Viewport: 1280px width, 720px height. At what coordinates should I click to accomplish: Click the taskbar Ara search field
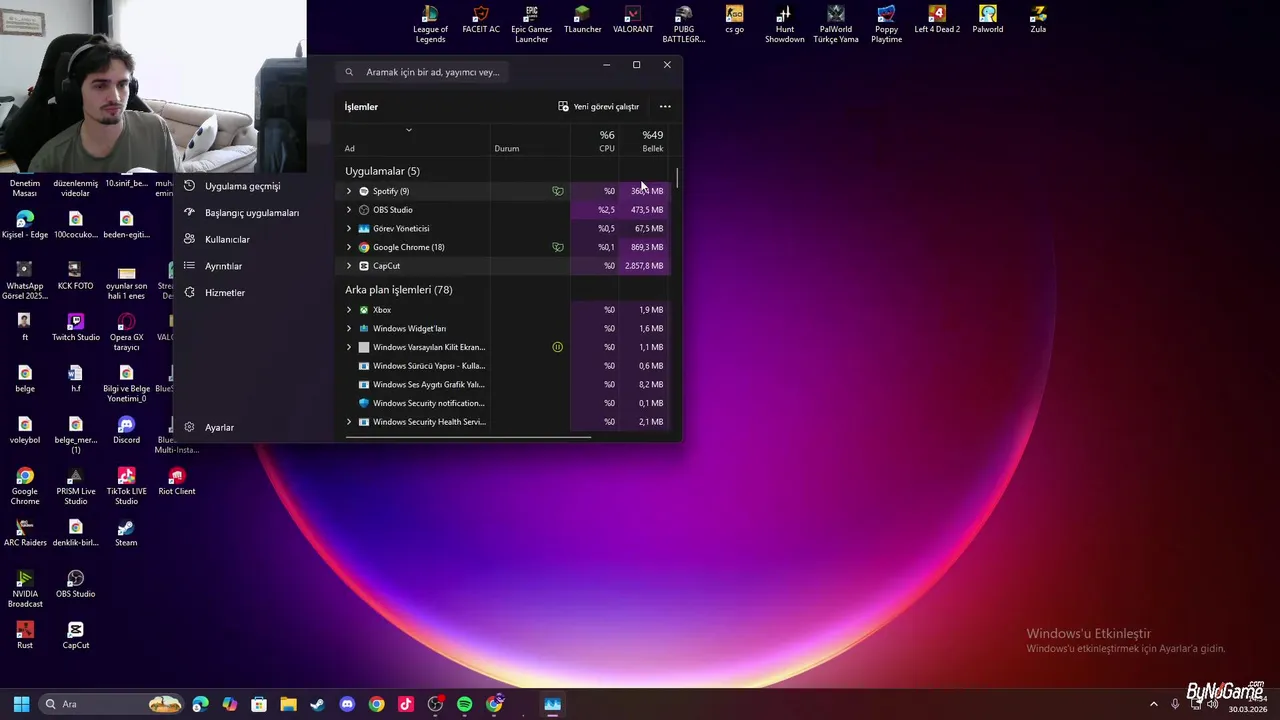(x=110, y=704)
